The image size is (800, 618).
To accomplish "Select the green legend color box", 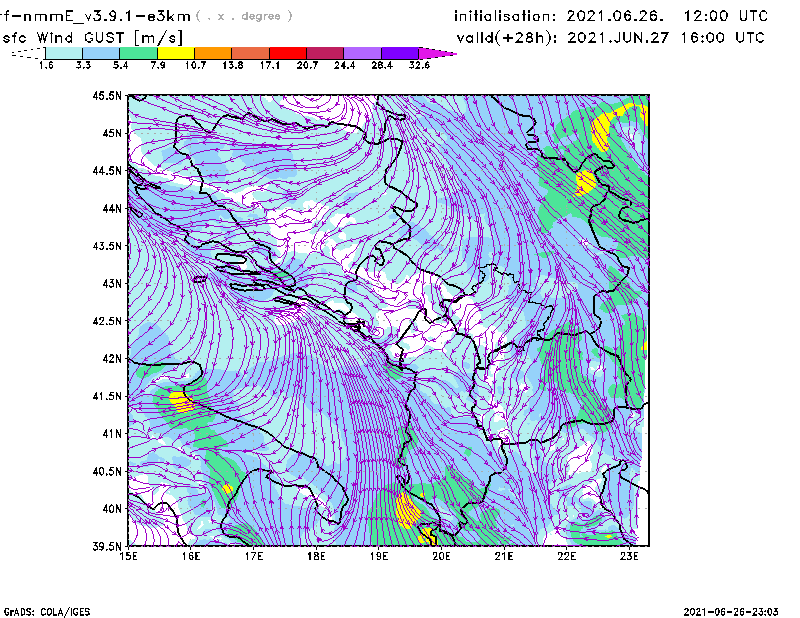I will point(139,53).
